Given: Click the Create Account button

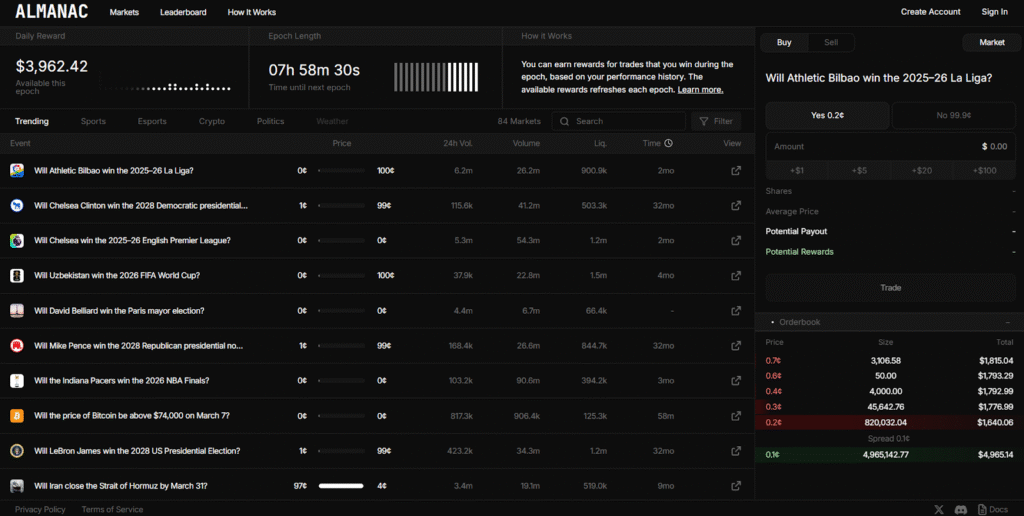Looking at the screenshot, I should pos(930,12).
